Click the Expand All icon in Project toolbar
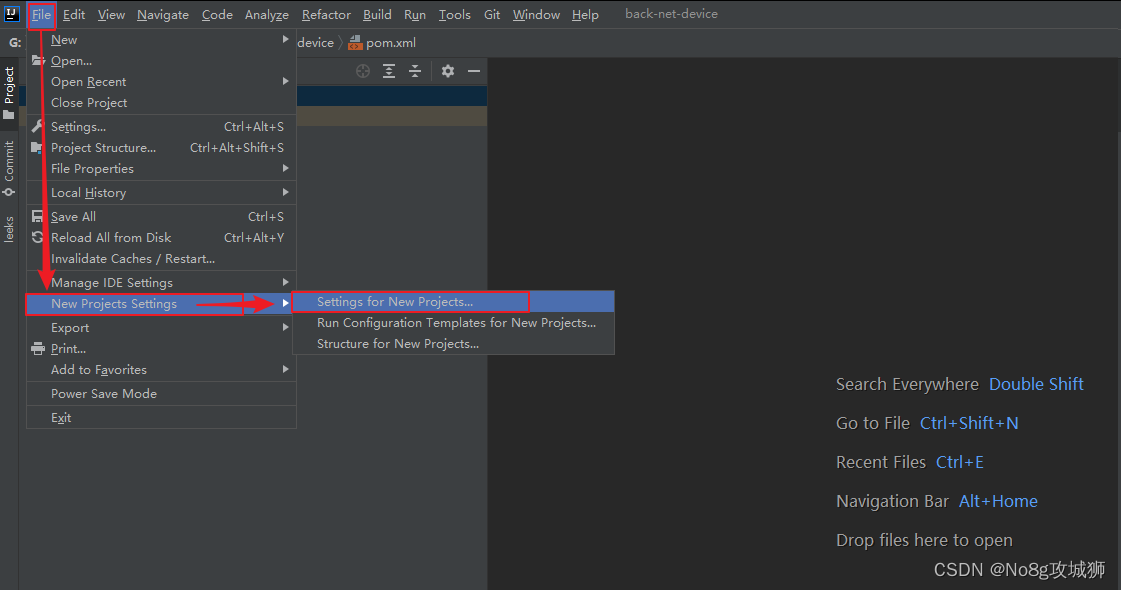This screenshot has height=590, width=1121. click(389, 71)
